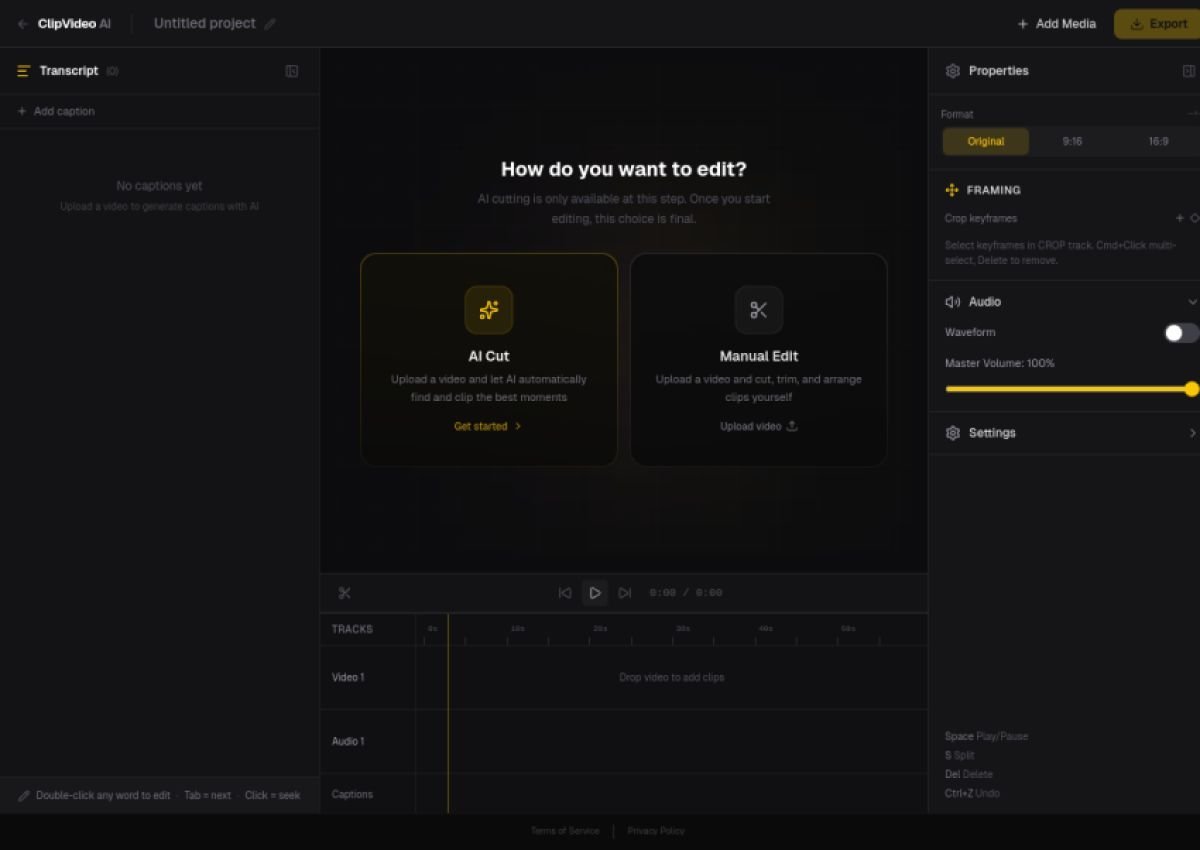The height and width of the screenshot is (850, 1200).
Task: Click Upload video on the Manual Edit card
Action: (x=759, y=426)
